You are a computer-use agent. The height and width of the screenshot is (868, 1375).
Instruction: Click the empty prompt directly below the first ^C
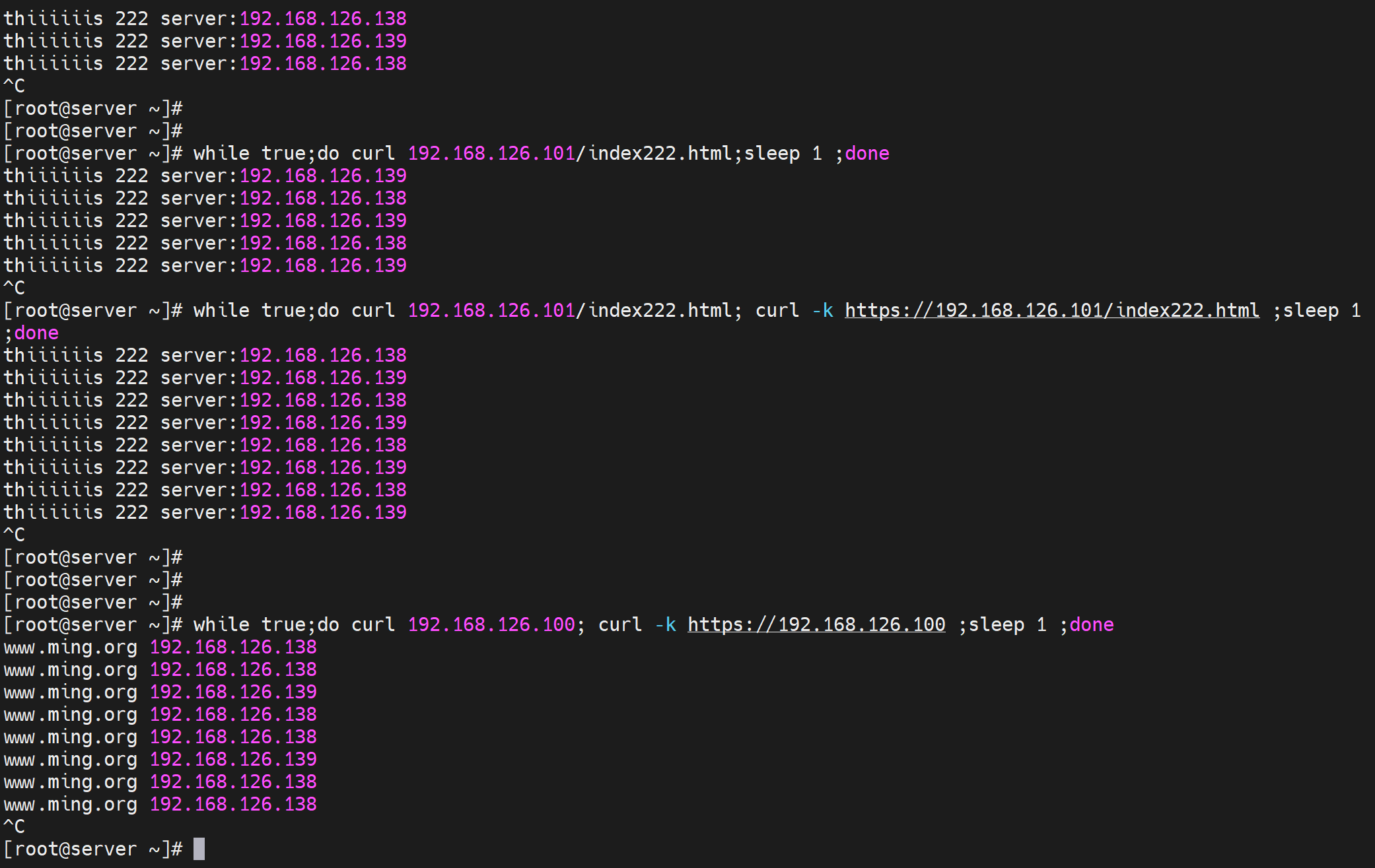pyautogui.click(x=92, y=108)
